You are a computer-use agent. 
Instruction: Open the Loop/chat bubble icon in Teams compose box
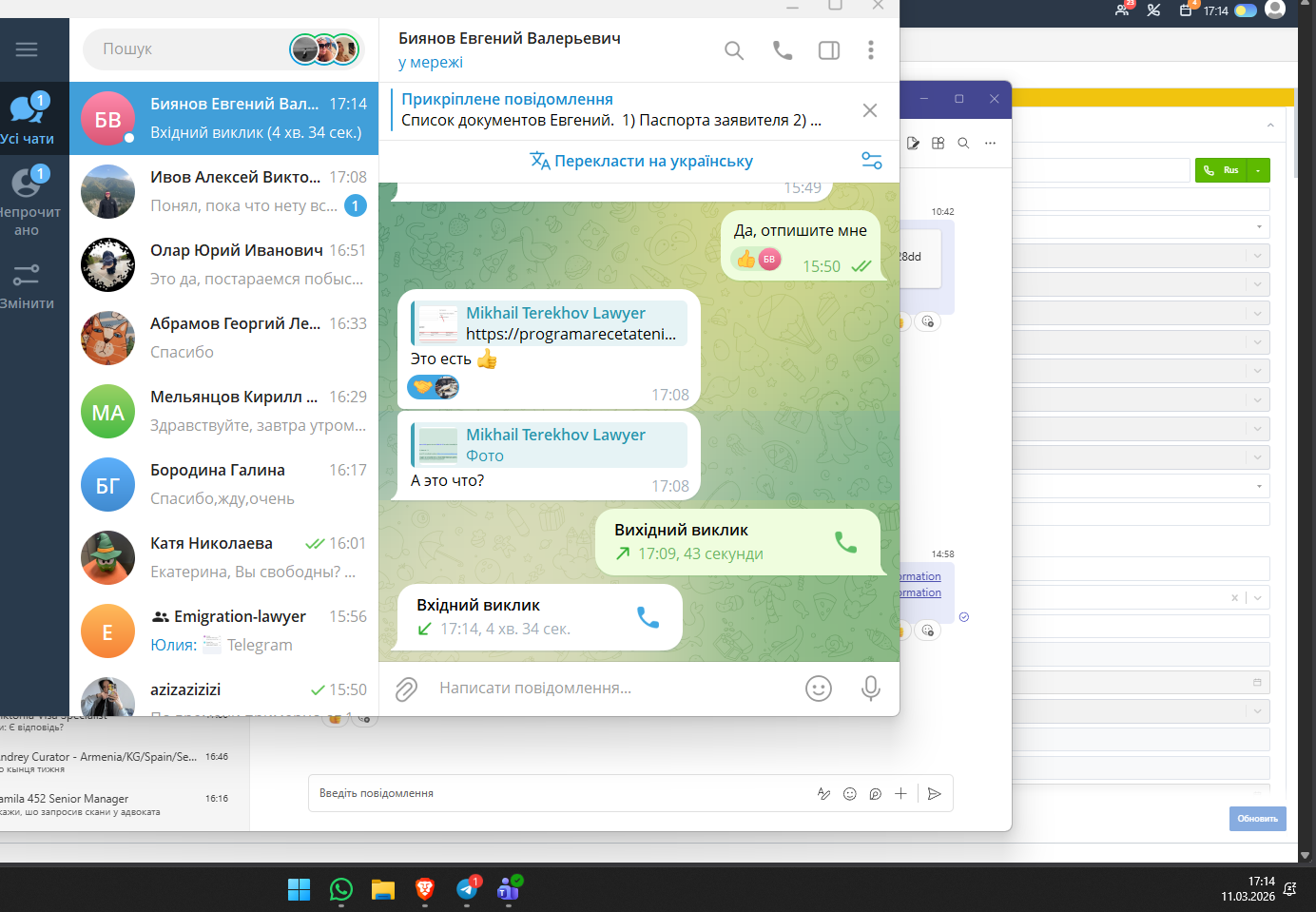coord(876,794)
